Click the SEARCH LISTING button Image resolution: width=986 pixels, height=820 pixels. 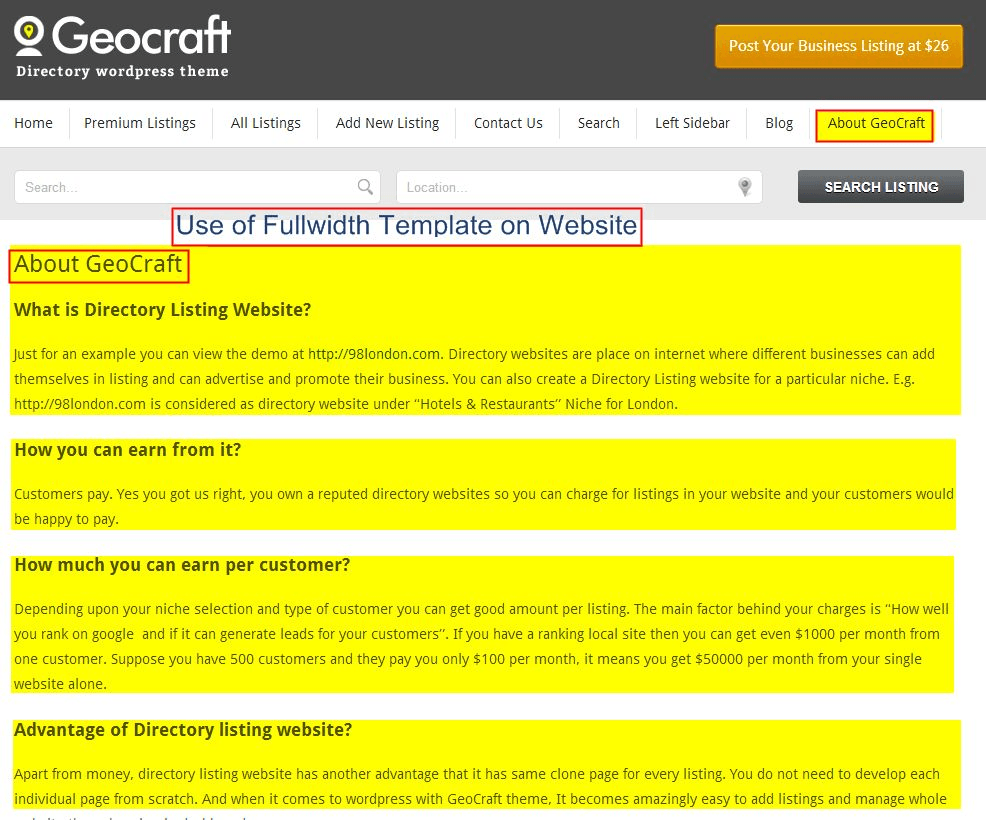click(x=880, y=187)
